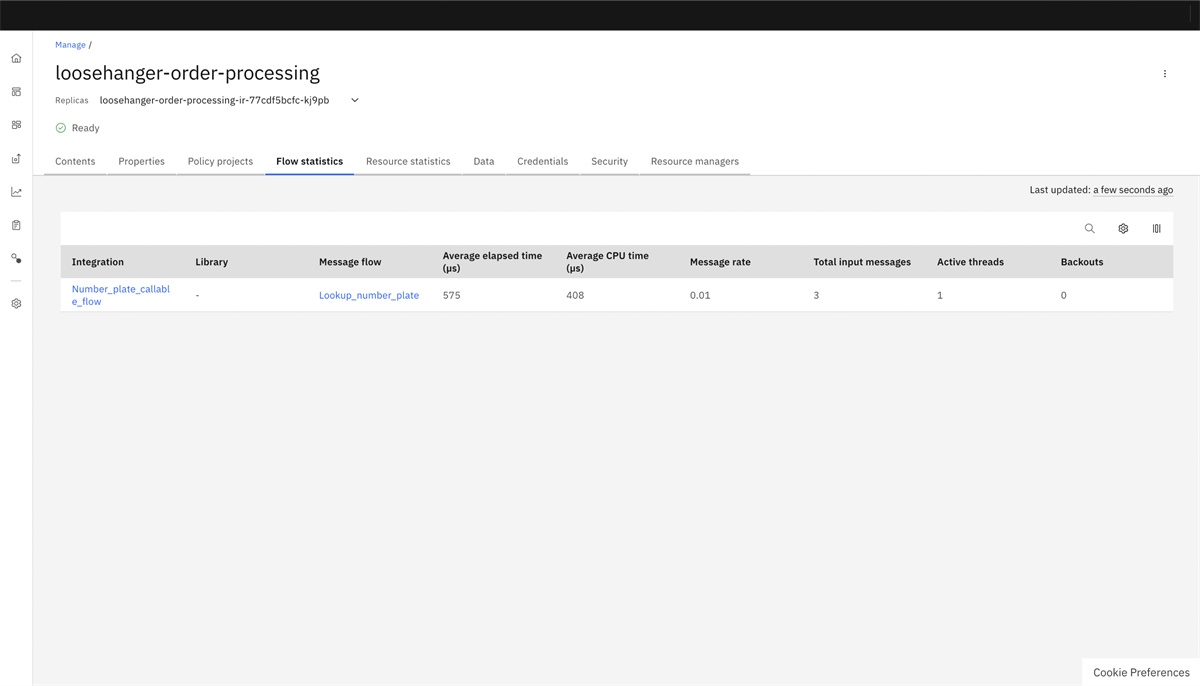Click the column customization icon on the table toolbar
The width and height of the screenshot is (1200, 686).
point(1156,228)
